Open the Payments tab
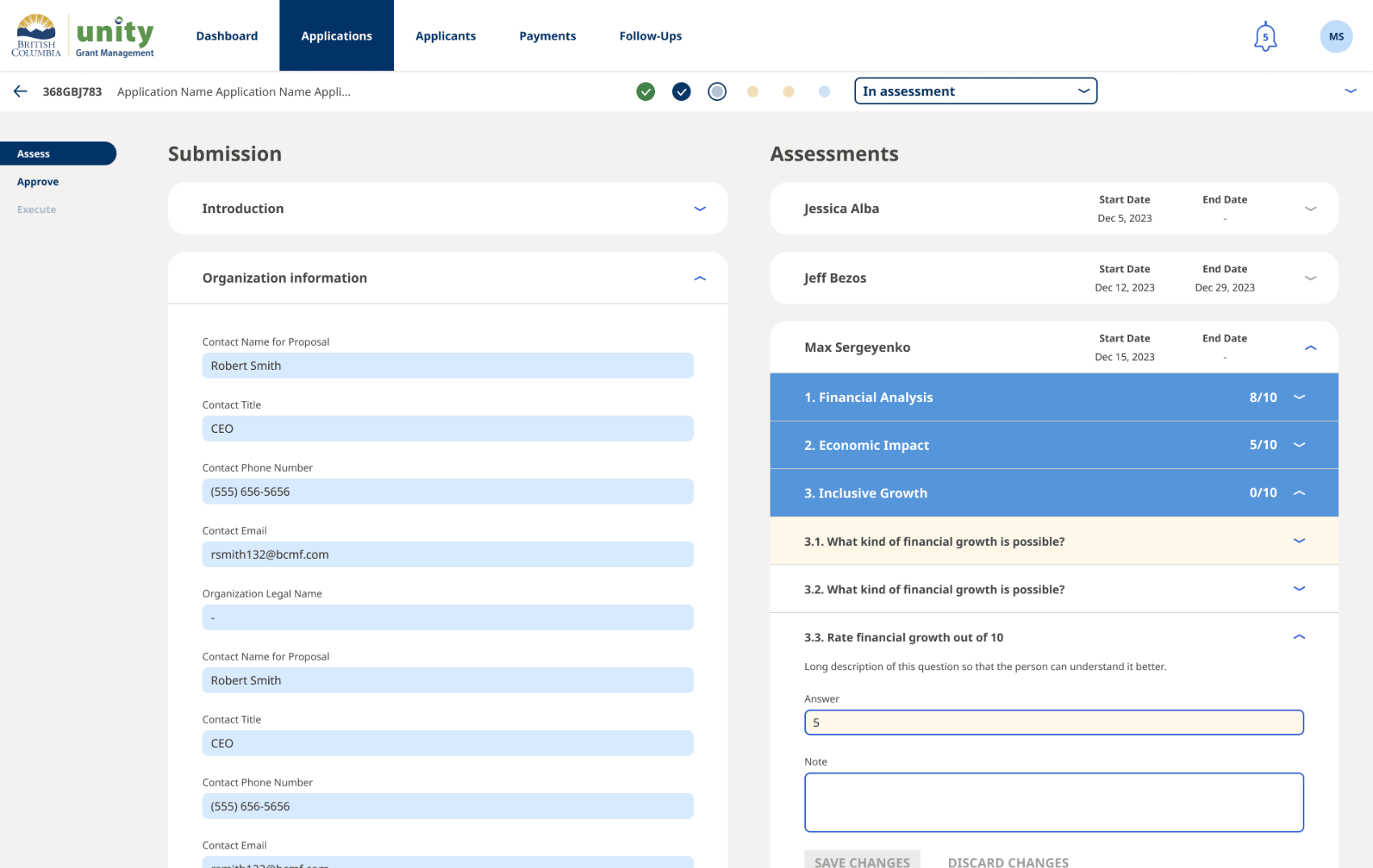The width and height of the screenshot is (1373, 868). [548, 36]
